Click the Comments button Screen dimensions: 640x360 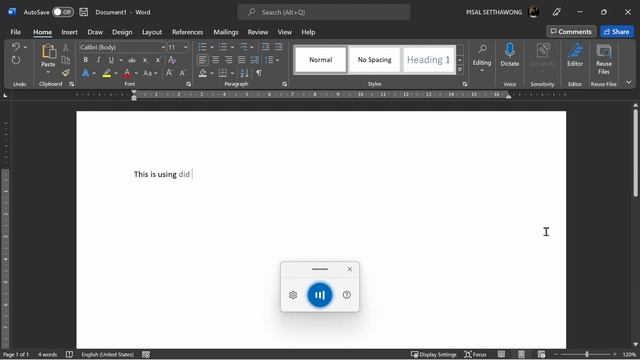pyautogui.click(x=571, y=31)
